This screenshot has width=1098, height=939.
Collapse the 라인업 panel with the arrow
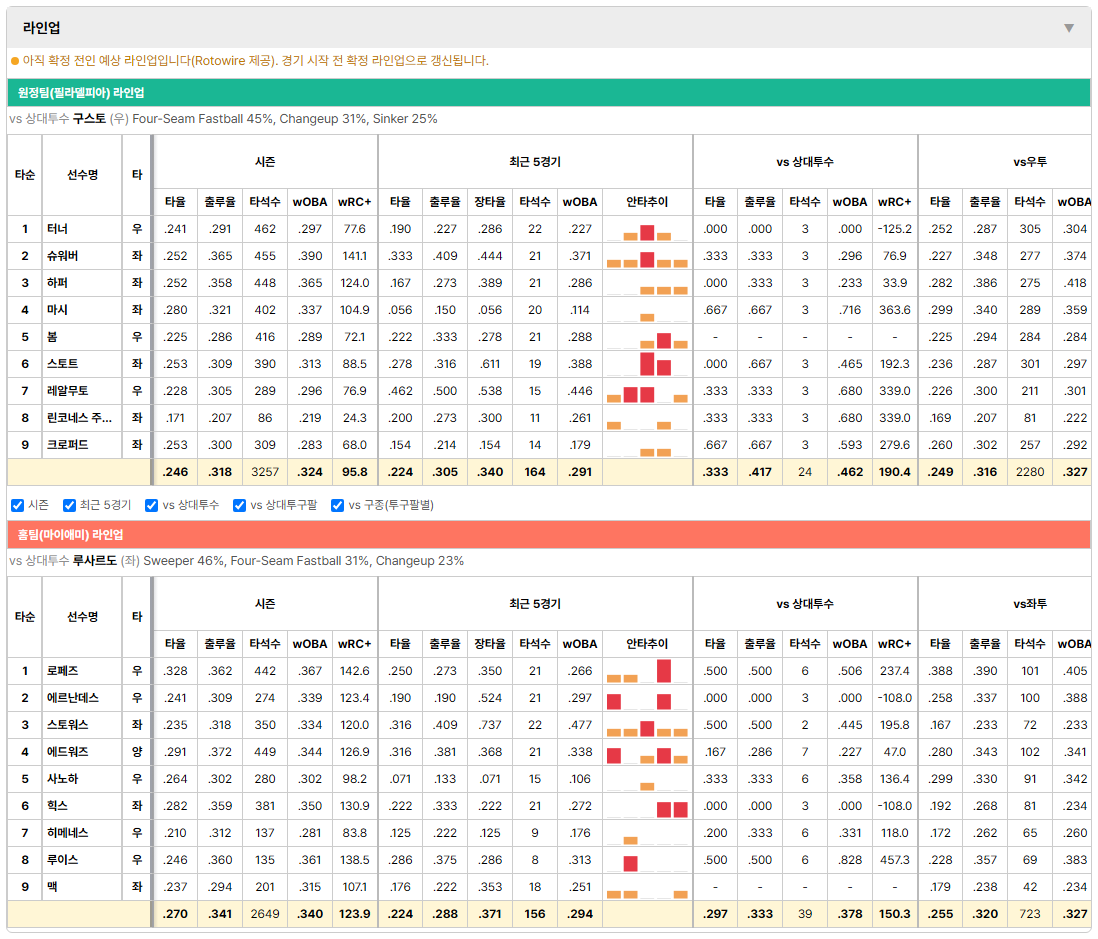click(1069, 28)
